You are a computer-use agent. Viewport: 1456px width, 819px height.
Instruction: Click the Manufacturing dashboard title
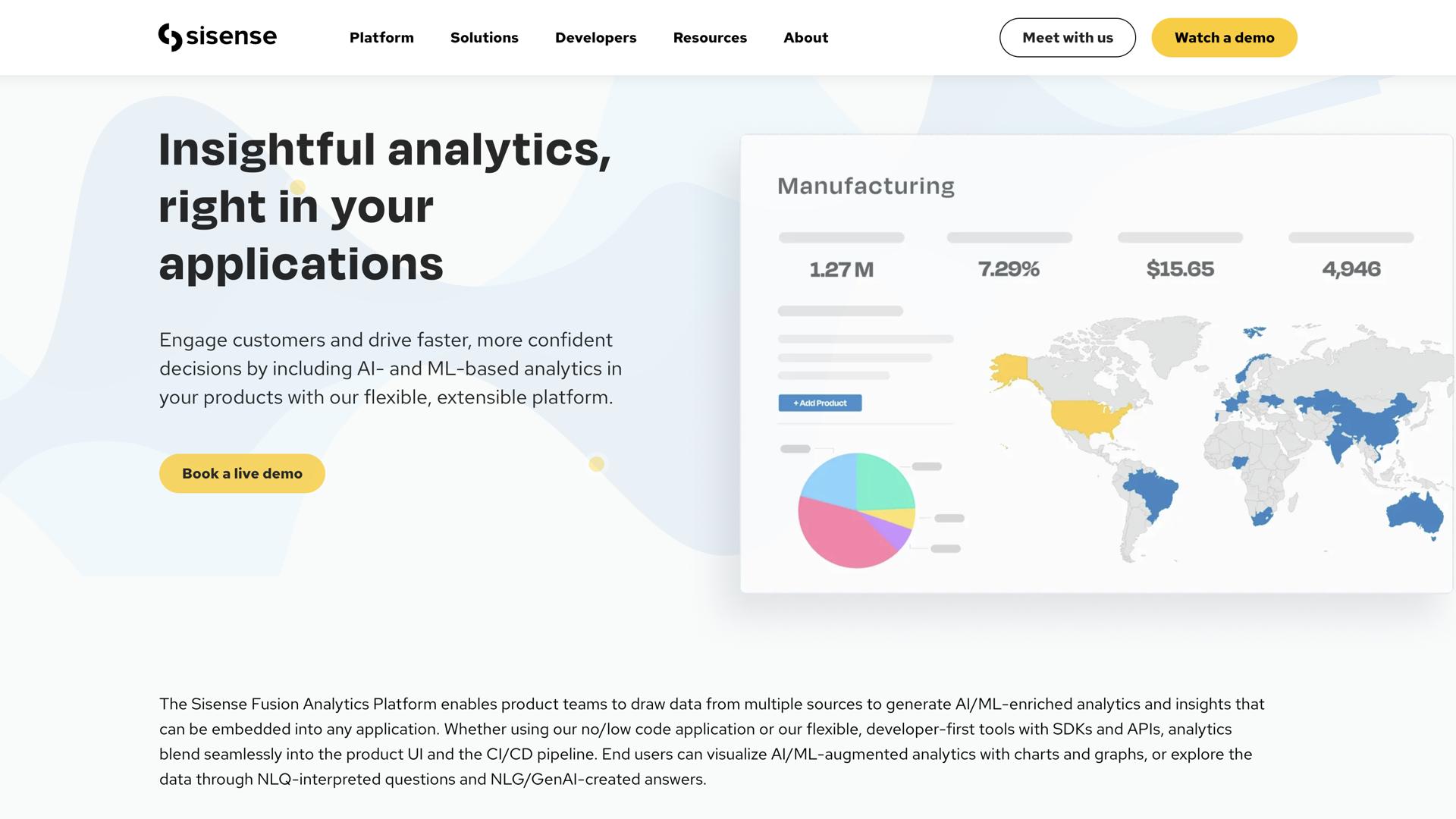865,186
